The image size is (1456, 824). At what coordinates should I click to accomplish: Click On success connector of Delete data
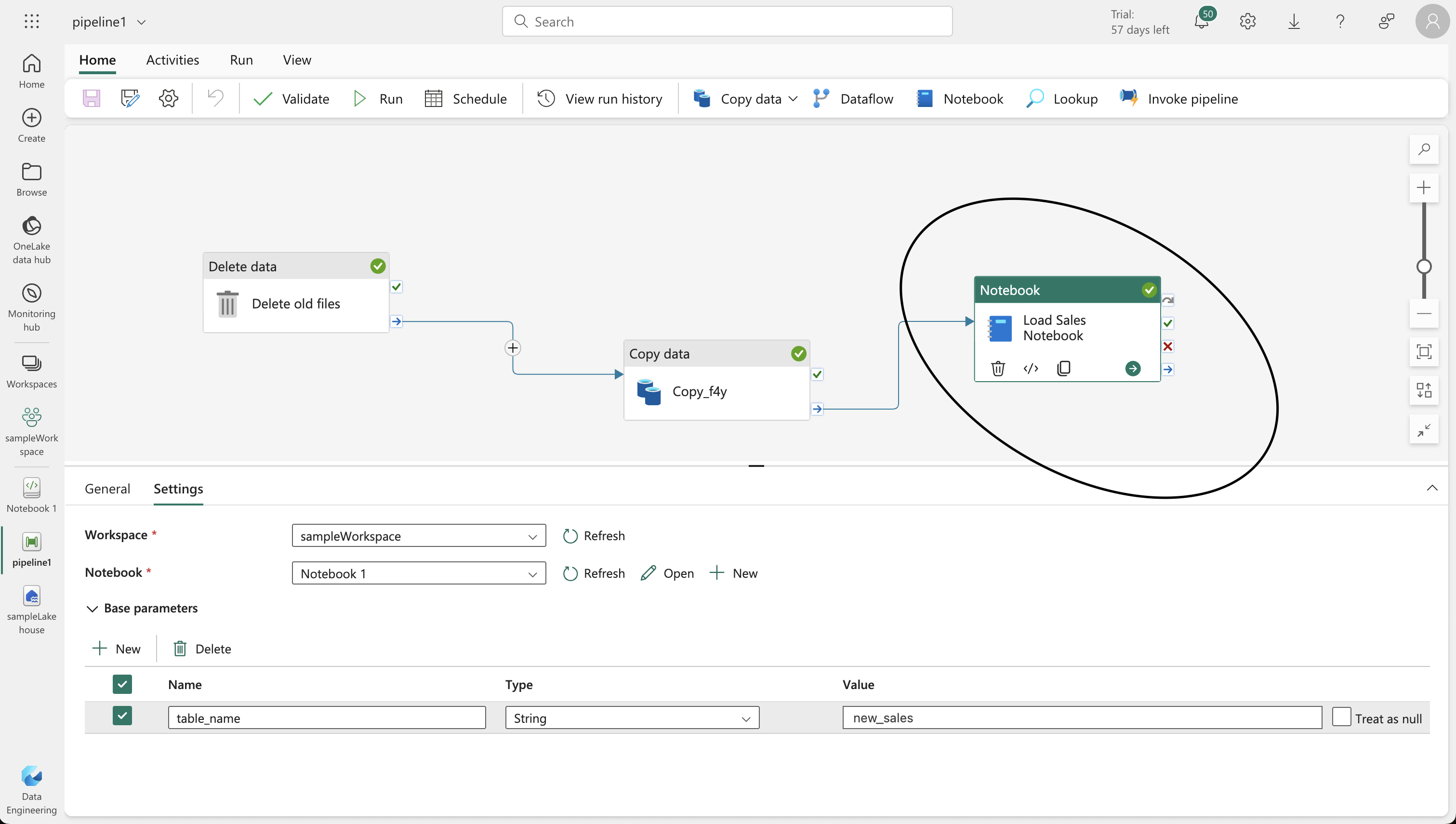pyautogui.click(x=397, y=287)
